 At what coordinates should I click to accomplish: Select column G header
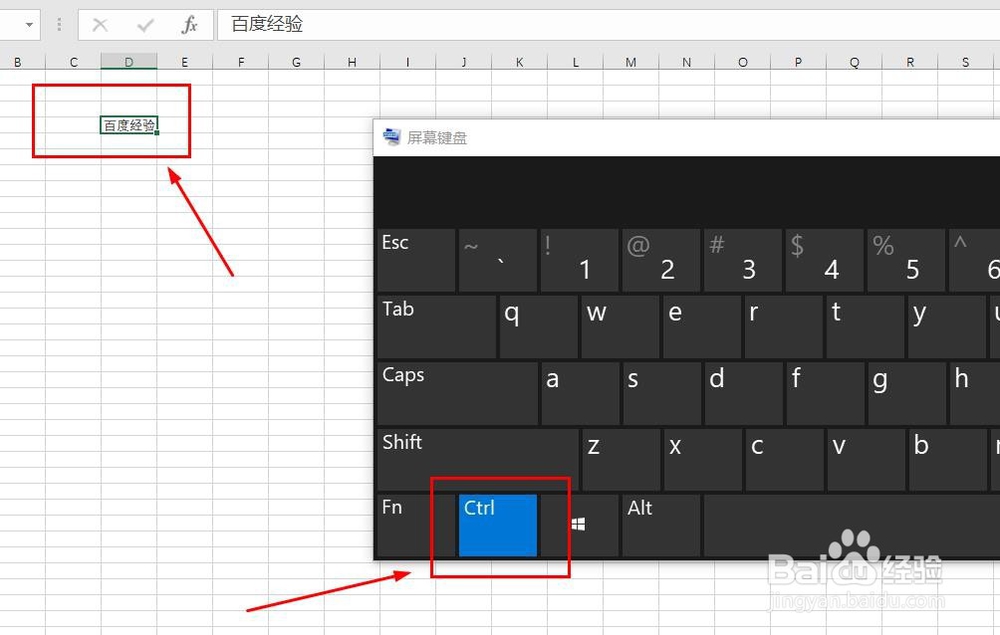(296, 62)
